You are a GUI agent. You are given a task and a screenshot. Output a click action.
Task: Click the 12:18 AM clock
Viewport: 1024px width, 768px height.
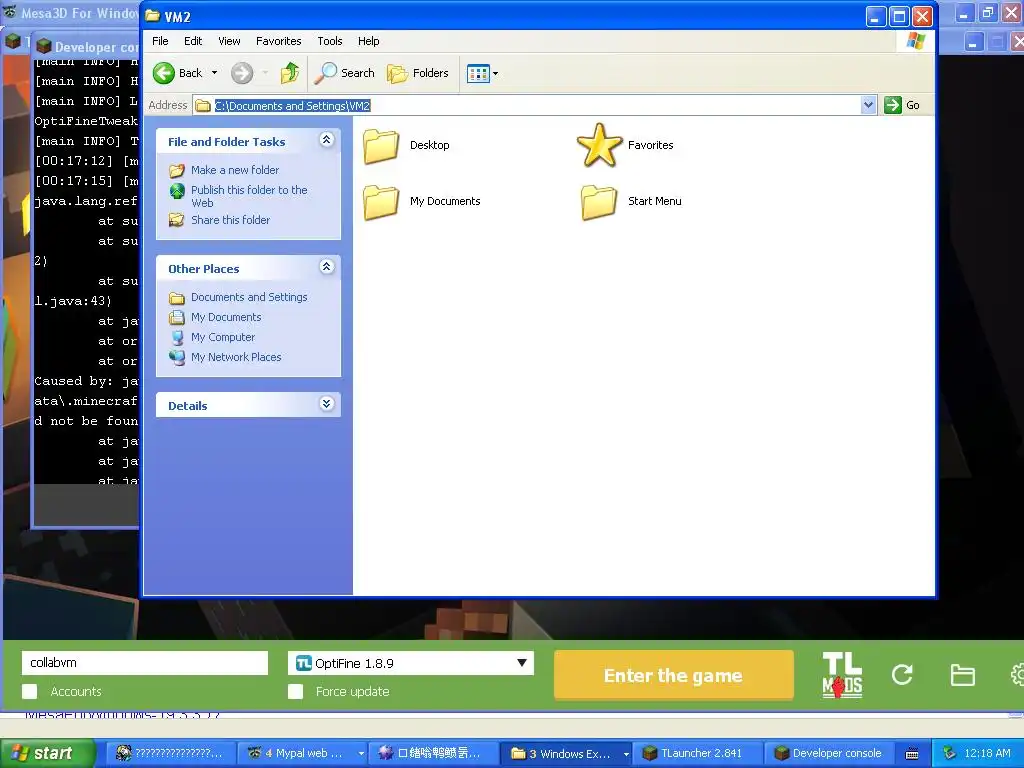987,754
